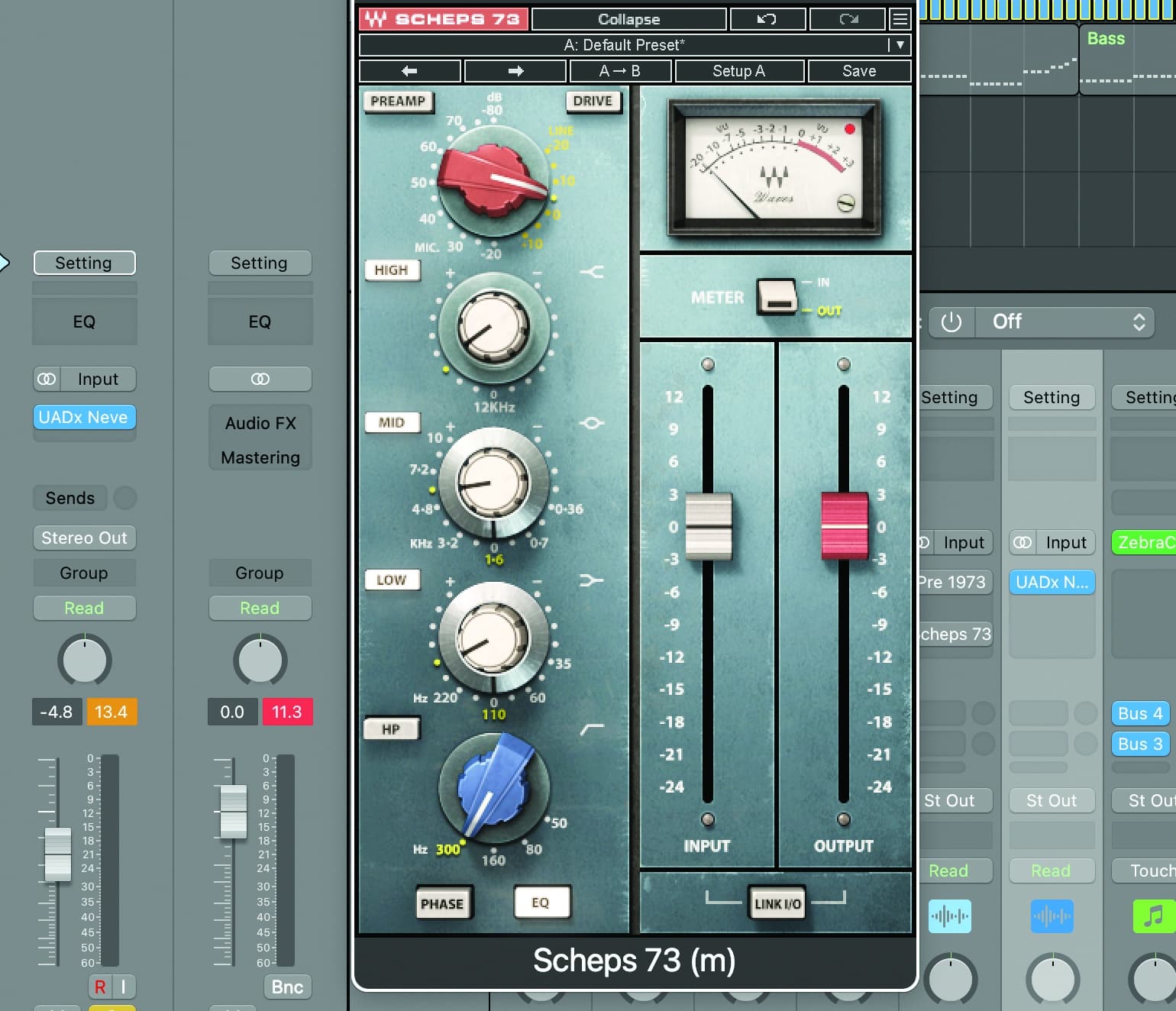1176x1011 pixels.
Task: Click the A to B copy button
Action: pyautogui.click(x=620, y=71)
